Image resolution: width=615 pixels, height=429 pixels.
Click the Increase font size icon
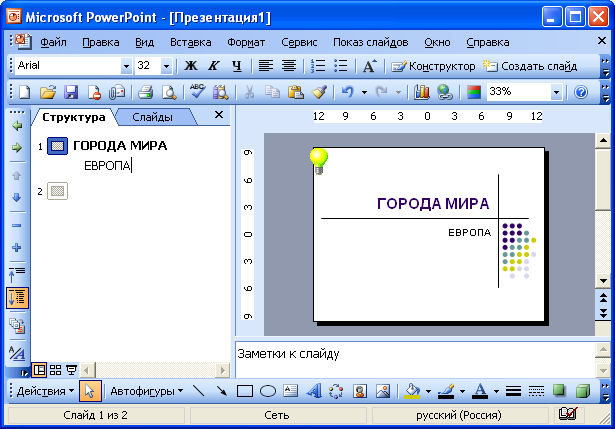click(369, 66)
